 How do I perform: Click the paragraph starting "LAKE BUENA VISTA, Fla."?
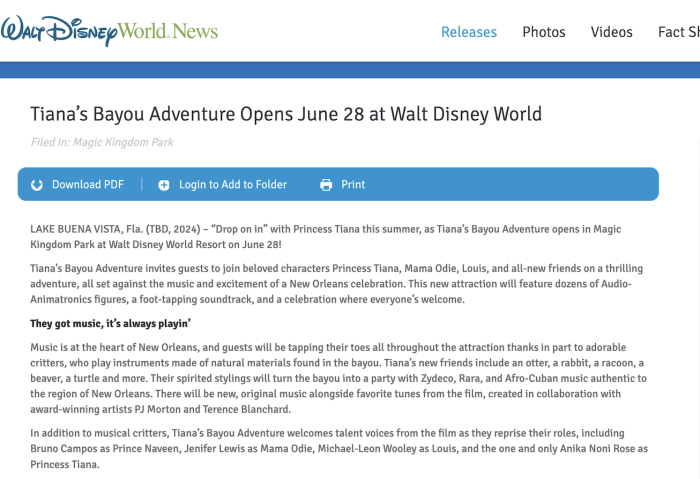pyautogui.click(x=326, y=237)
